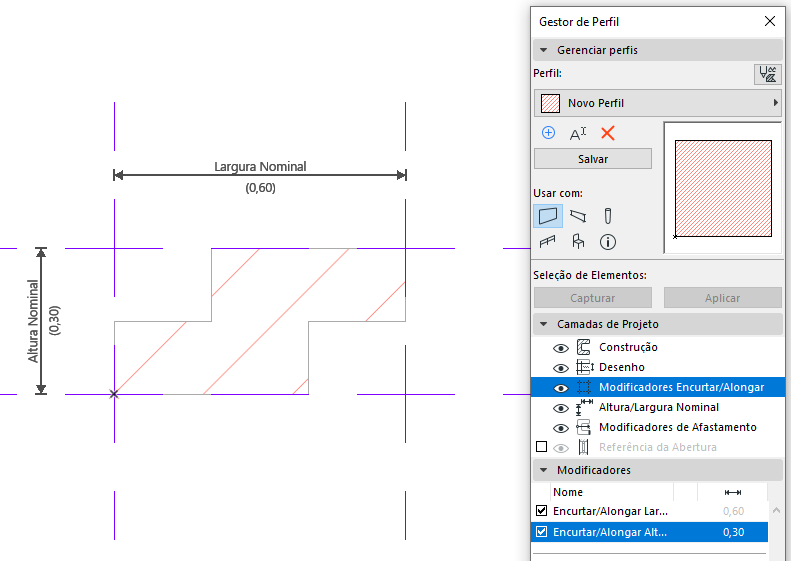Toggle visibility of Altura/Largura Nominal layer

coord(560,408)
